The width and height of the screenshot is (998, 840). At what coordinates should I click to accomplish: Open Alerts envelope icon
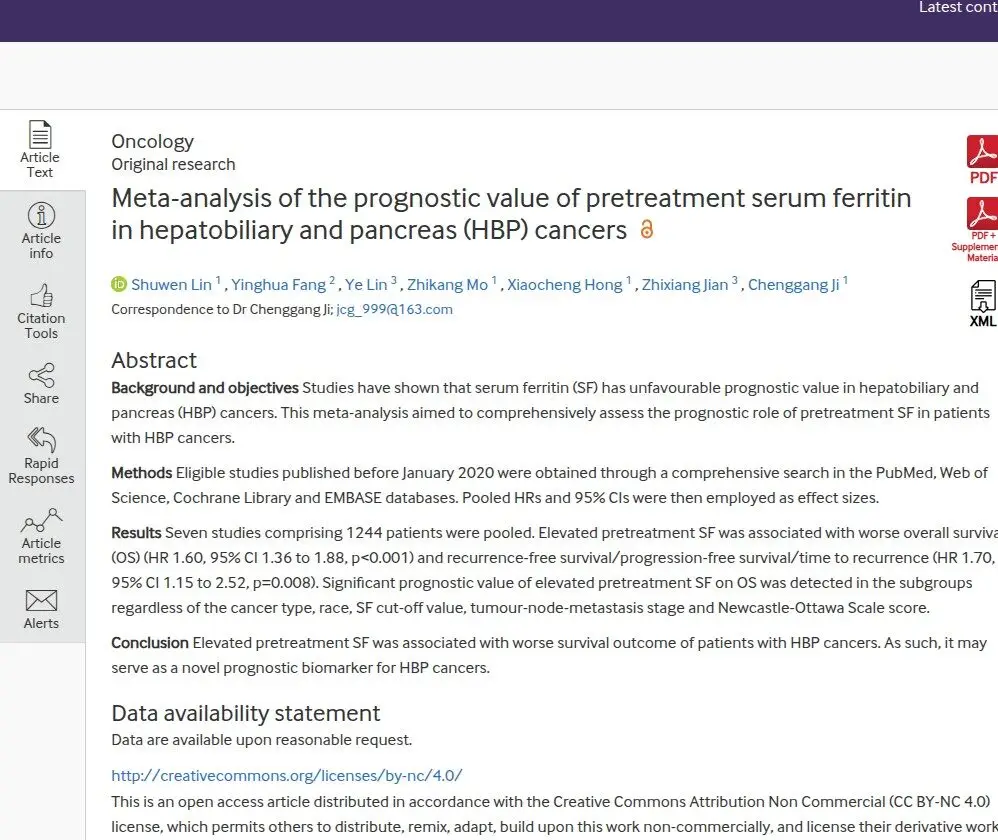coord(41,600)
